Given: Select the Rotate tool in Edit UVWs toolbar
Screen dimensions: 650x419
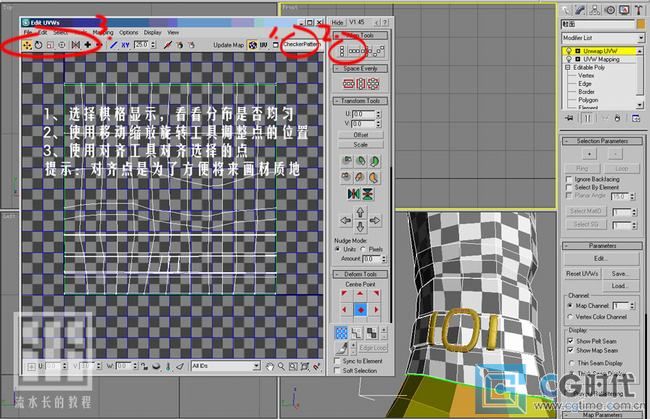Looking at the screenshot, I should click(39, 45).
